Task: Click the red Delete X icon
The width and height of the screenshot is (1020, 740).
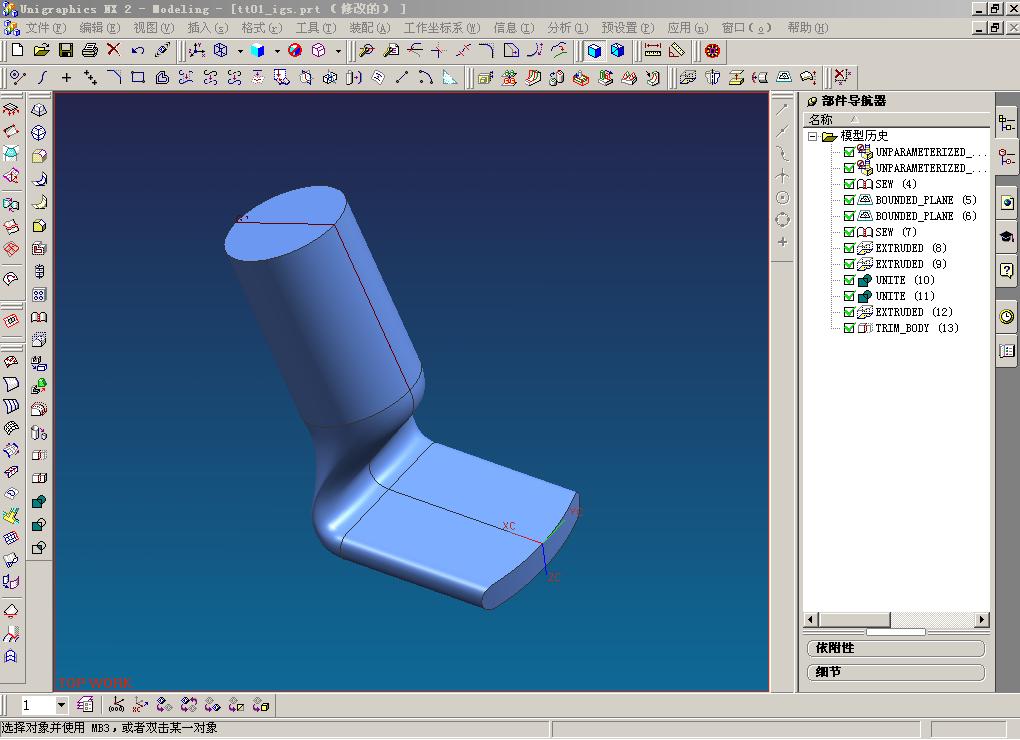Action: [x=113, y=50]
